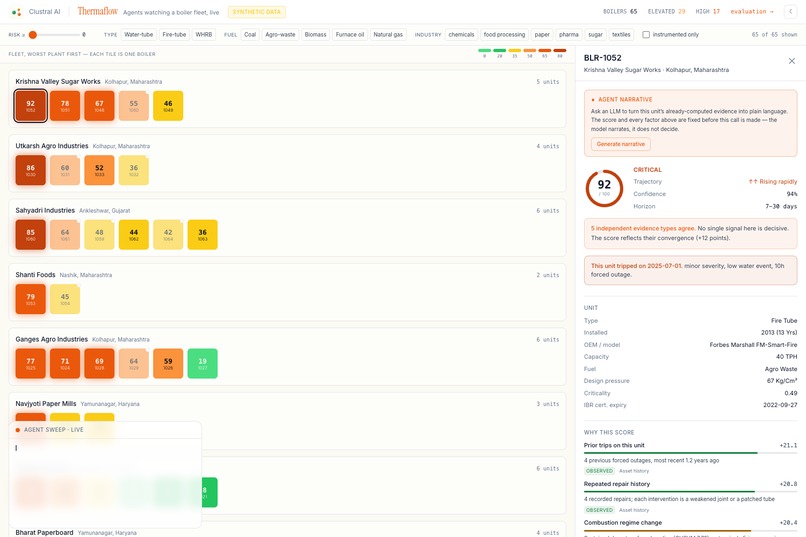Click the Sahyadri Industries plant name
Viewport: 806px width, 537px height.
[45, 211]
